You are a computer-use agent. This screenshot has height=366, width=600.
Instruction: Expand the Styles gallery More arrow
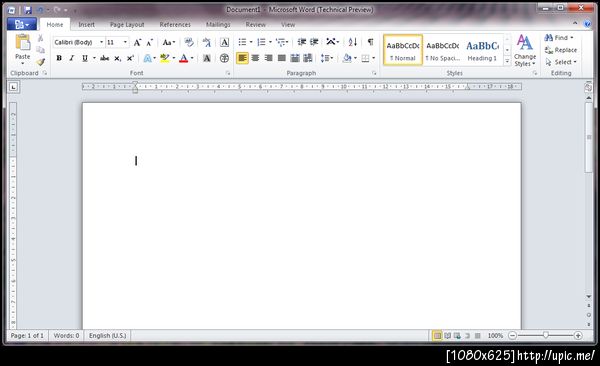[x=507, y=61]
